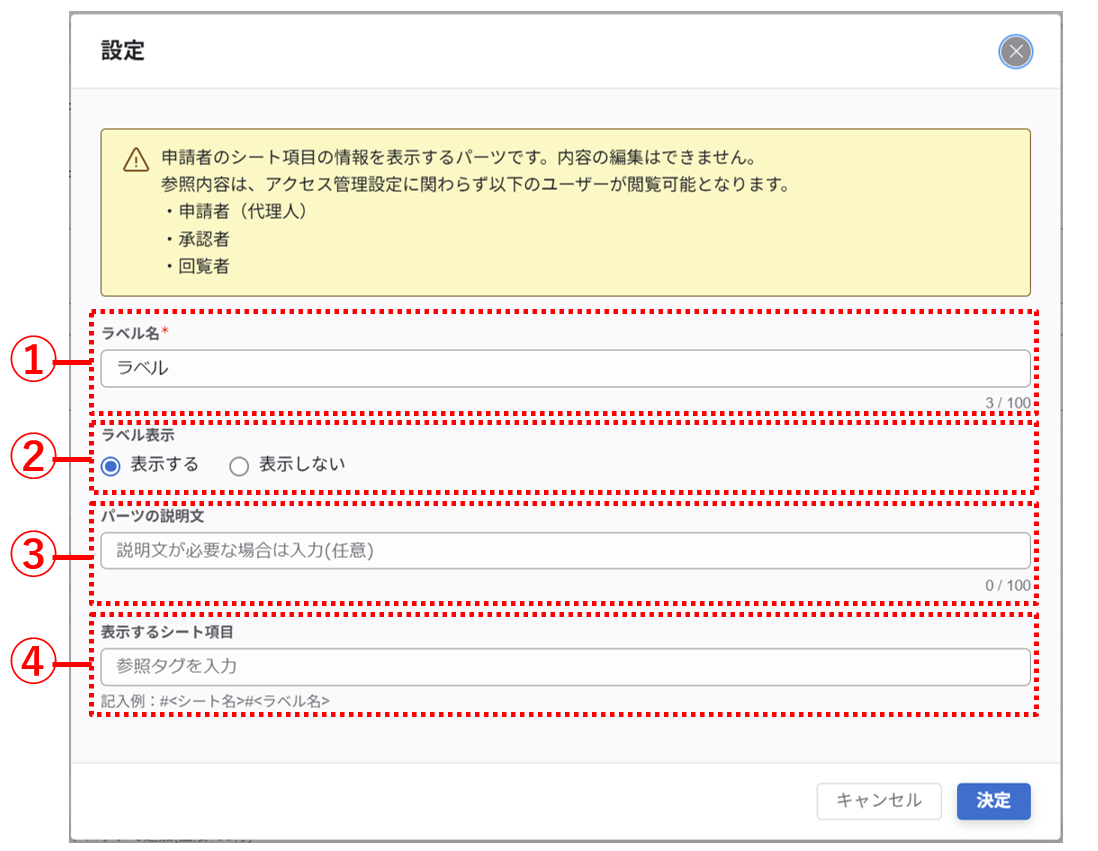Close the 設定 dialog using the X icon

coord(1015,52)
